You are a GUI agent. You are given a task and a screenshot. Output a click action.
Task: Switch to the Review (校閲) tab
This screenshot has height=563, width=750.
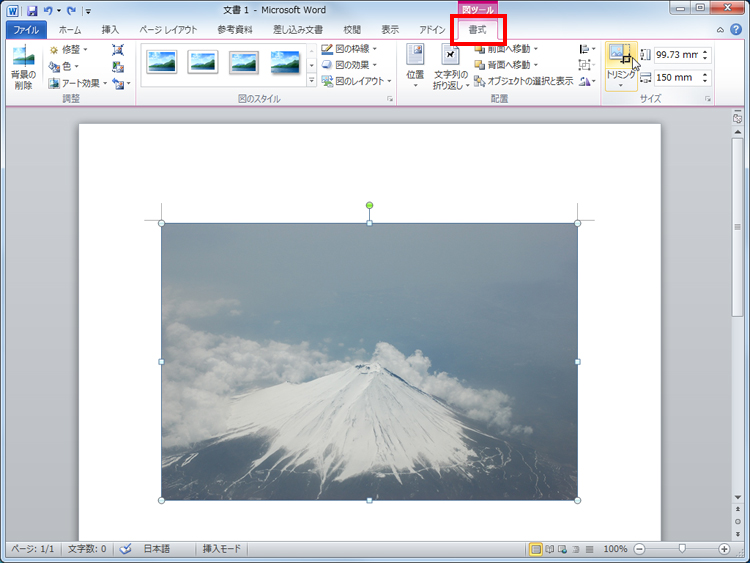pos(352,30)
